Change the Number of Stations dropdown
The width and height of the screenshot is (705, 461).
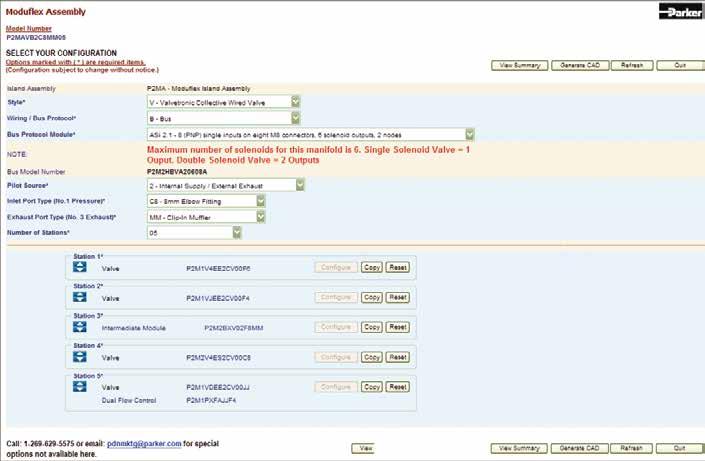coord(194,233)
